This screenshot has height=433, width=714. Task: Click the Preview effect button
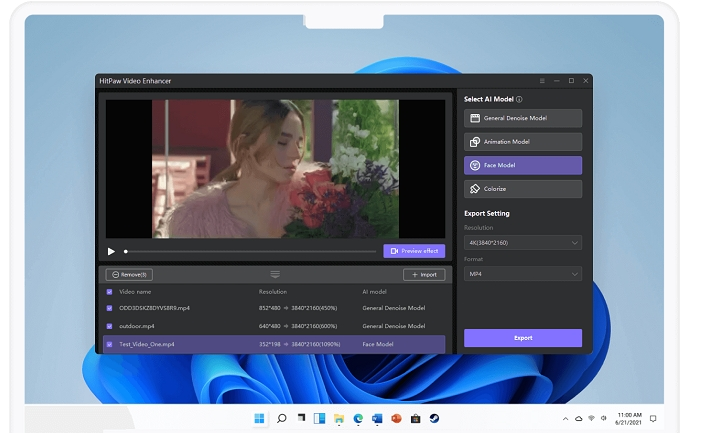pyautogui.click(x=414, y=251)
